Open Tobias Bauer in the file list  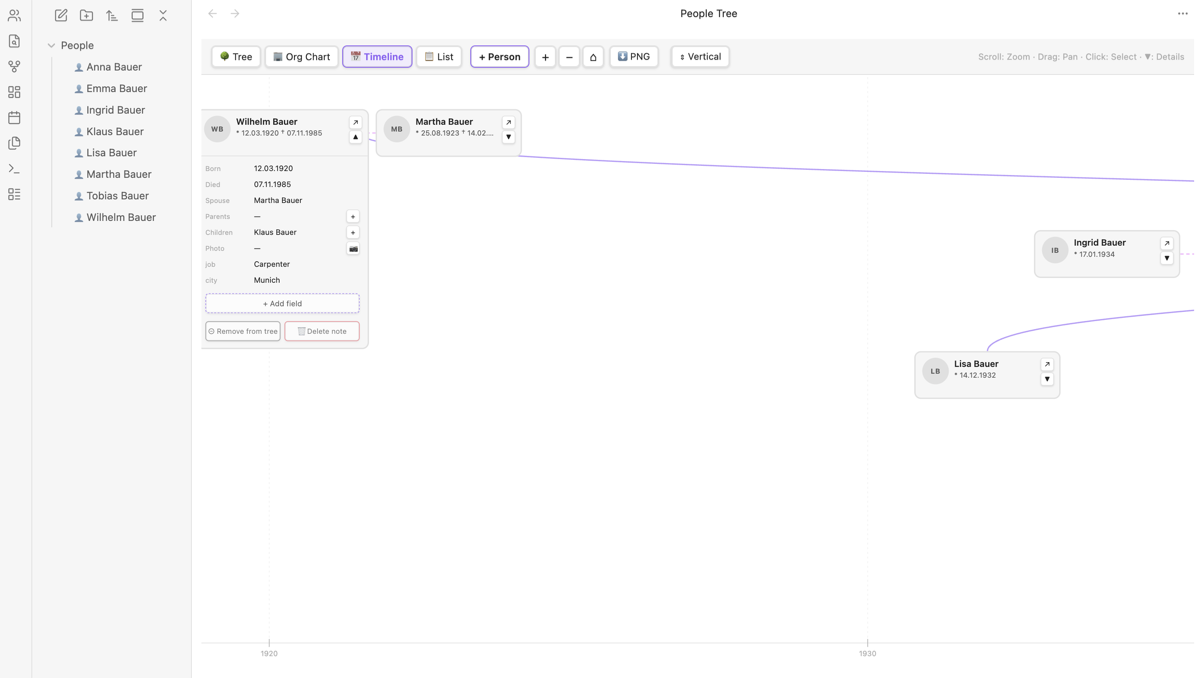(117, 196)
